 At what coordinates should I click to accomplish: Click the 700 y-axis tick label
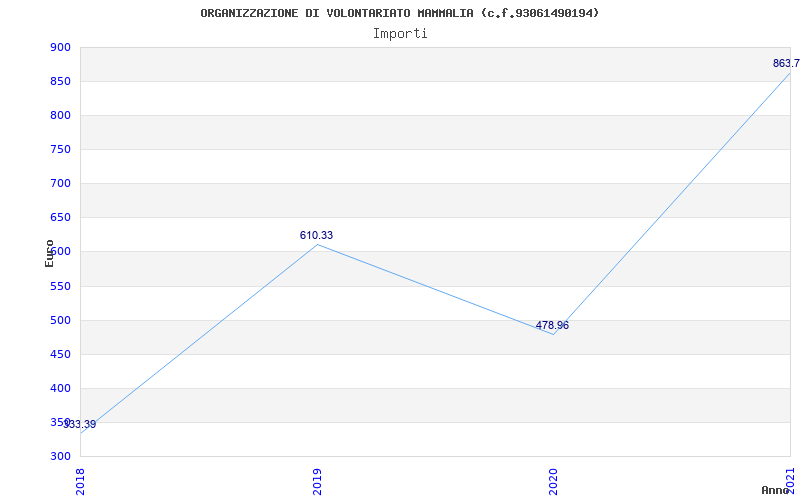click(x=60, y=184)
